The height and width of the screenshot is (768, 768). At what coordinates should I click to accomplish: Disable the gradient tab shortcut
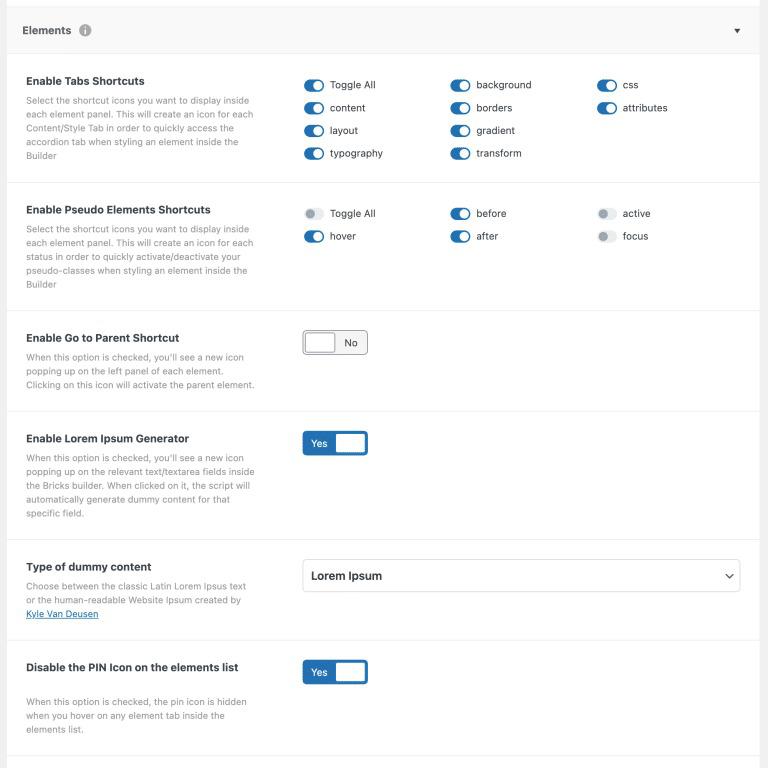(460, 131)
